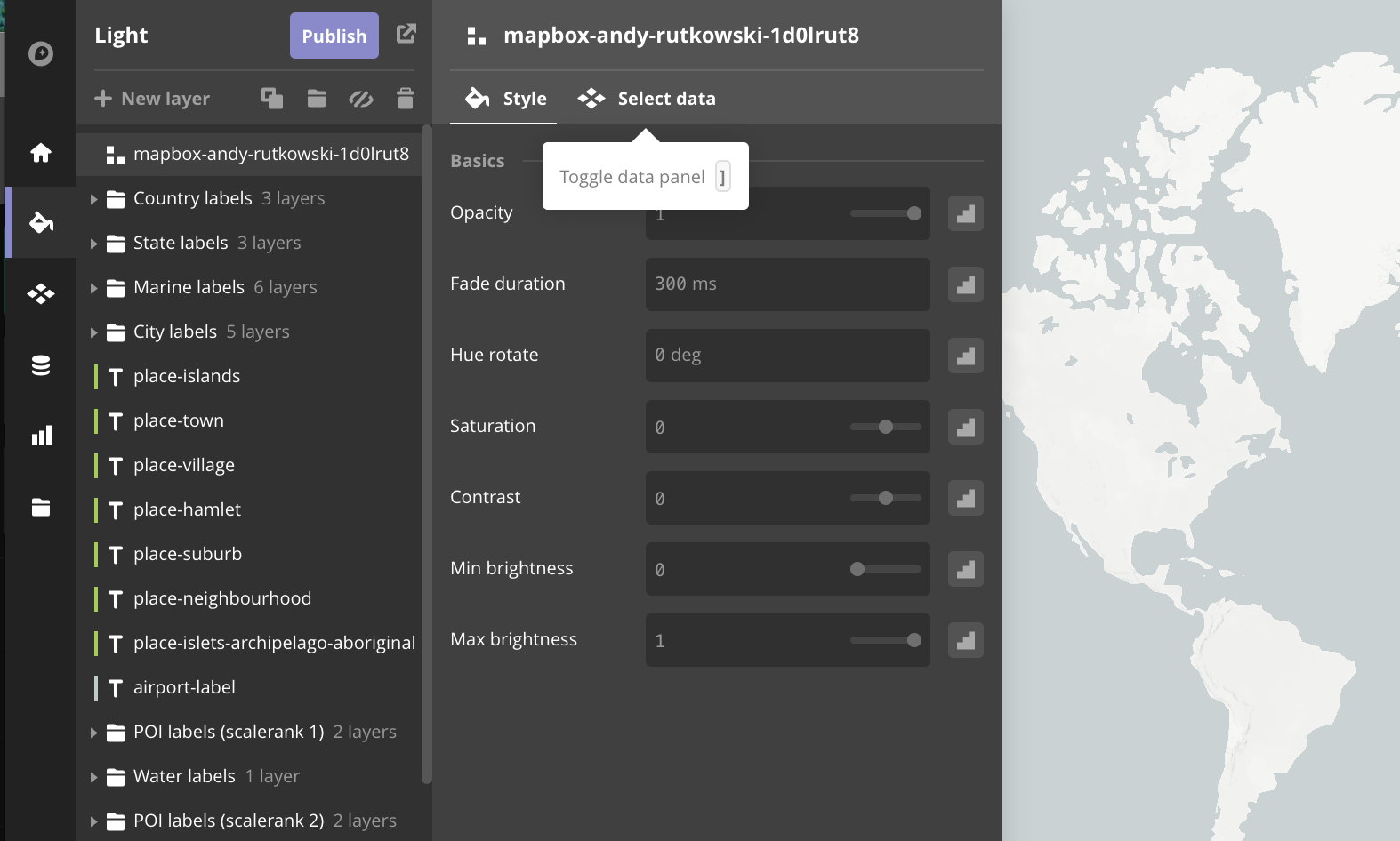1400x841 pixels.
Task: Click the Publish button
Action: [x=334, y=36]
